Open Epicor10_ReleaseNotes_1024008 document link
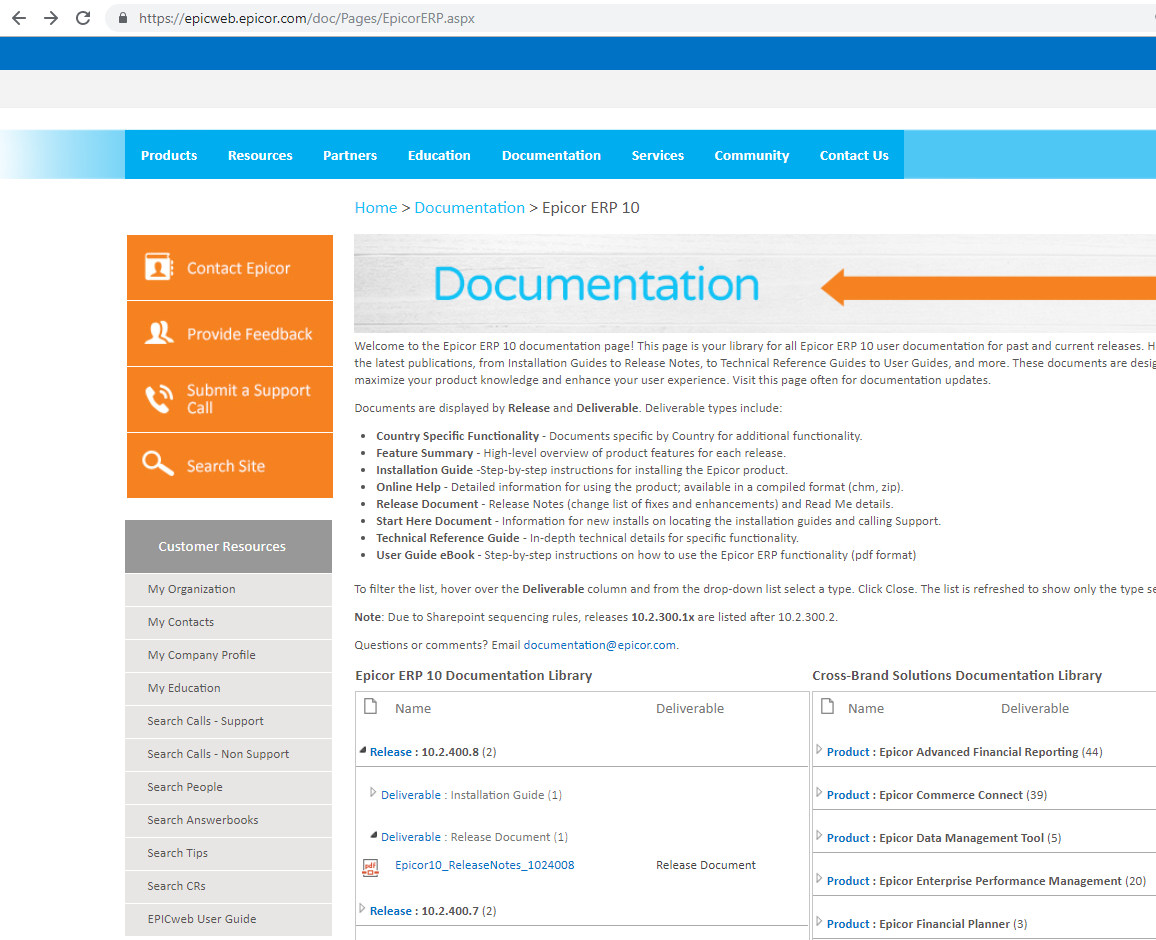 [484, 865]
